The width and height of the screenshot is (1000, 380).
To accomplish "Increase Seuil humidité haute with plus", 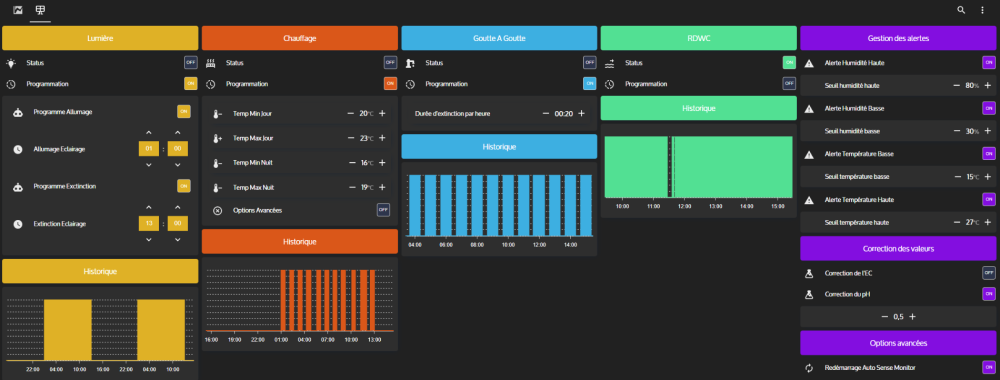I will [987, 85].
